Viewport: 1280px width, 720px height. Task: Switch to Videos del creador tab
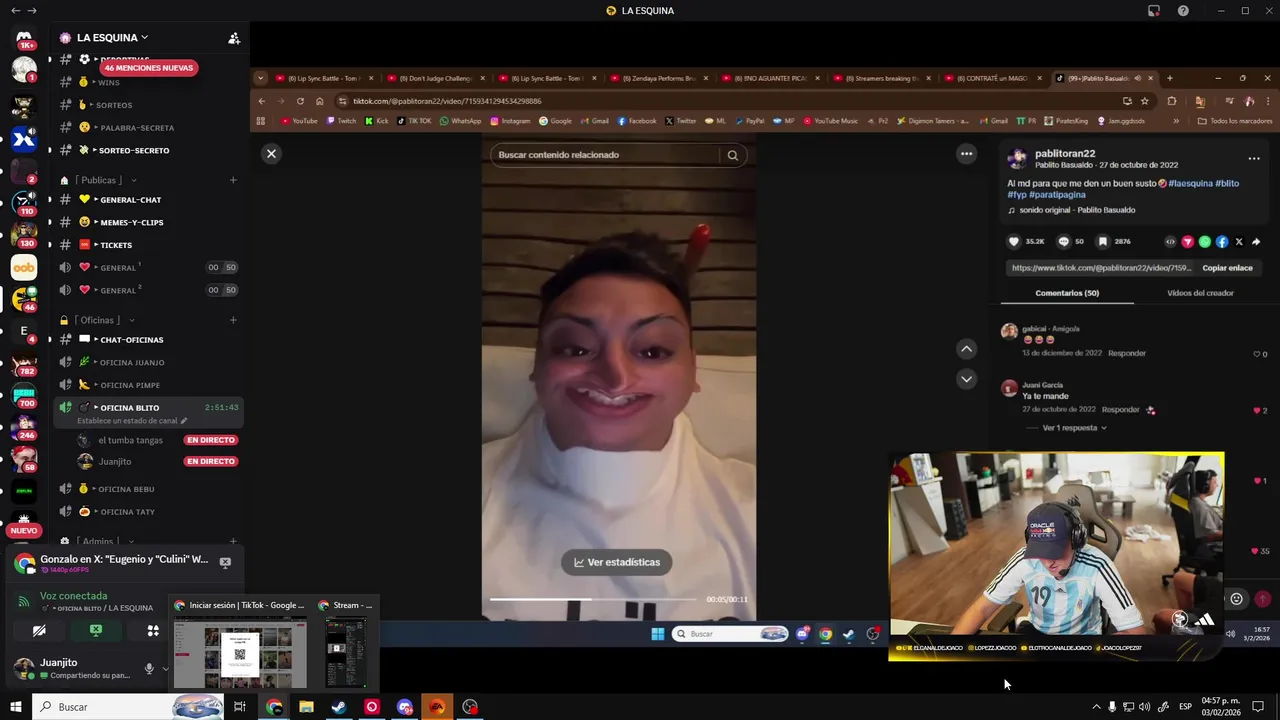pos(1200,293)
